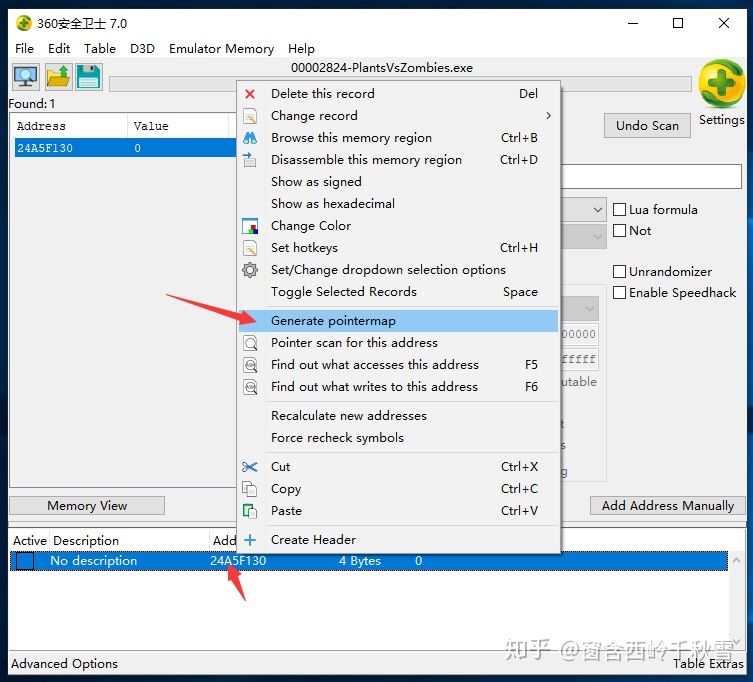753x682 pixels.
Task: Expand the Change record submenu arrow
Action: click(548, 116)
